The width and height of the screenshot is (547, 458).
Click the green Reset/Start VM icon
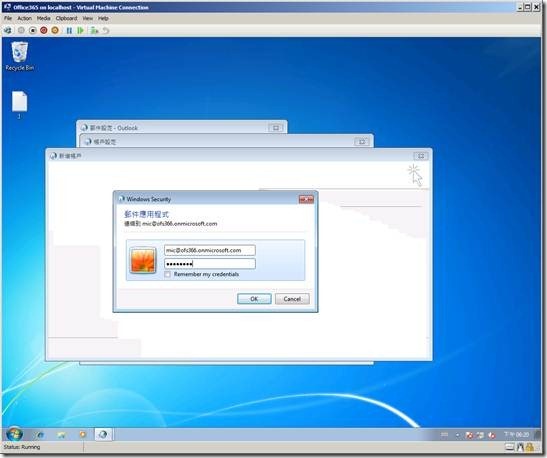click(x=80, y=31)
